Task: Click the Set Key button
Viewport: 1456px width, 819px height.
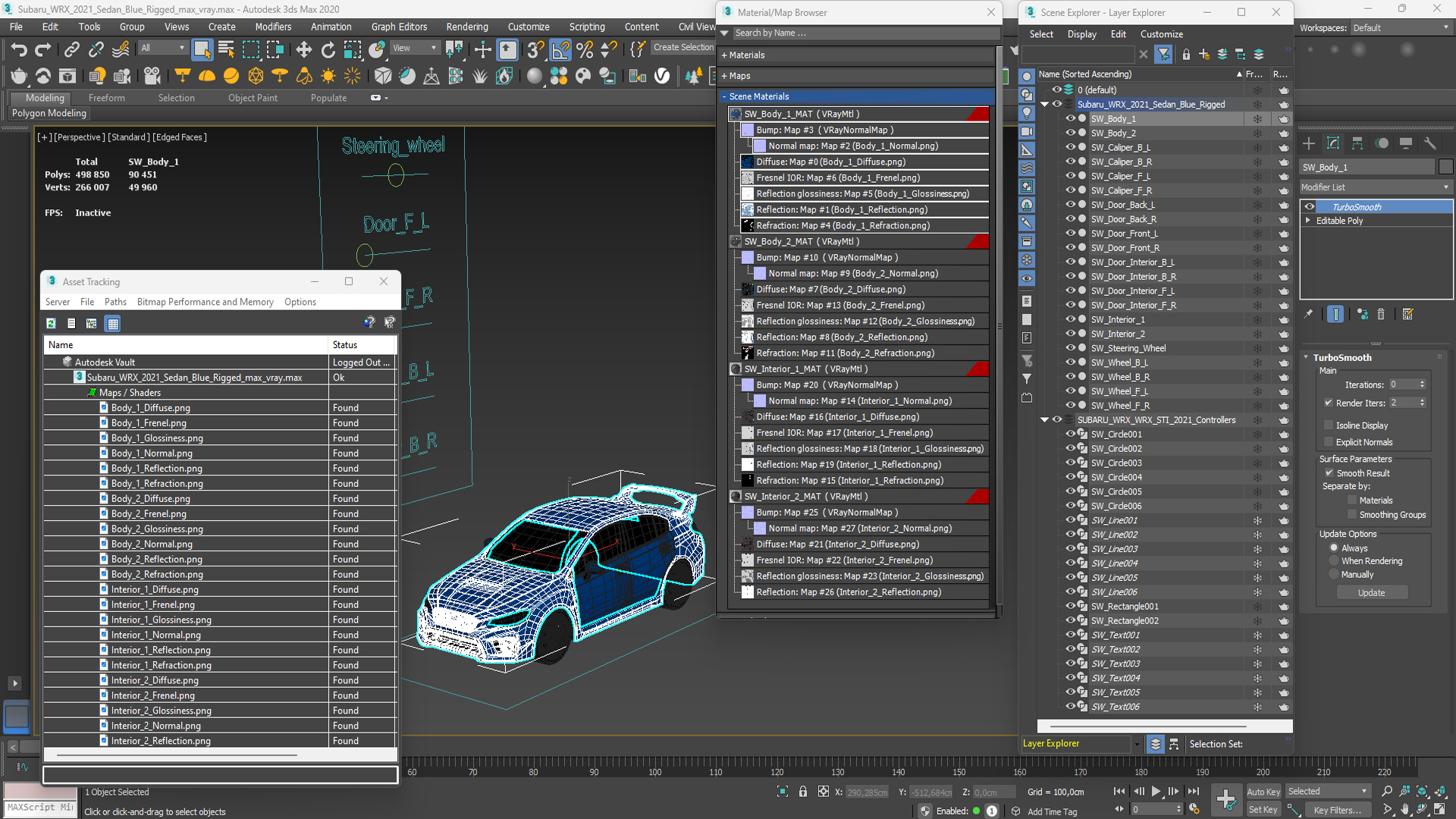Action: pos(1263,810)
